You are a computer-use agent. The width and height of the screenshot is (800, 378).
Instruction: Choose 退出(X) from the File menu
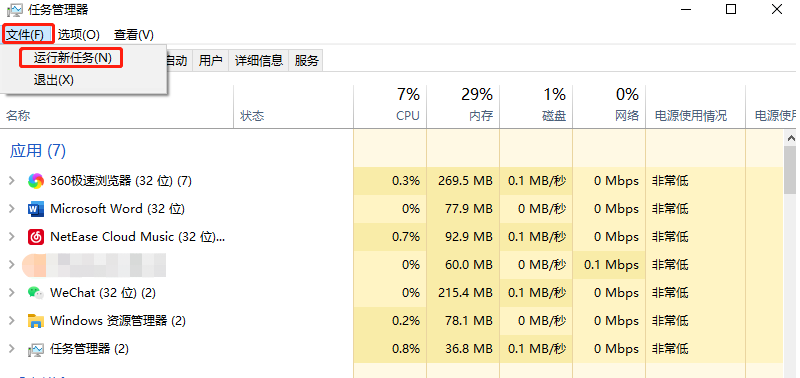(54, 80)
